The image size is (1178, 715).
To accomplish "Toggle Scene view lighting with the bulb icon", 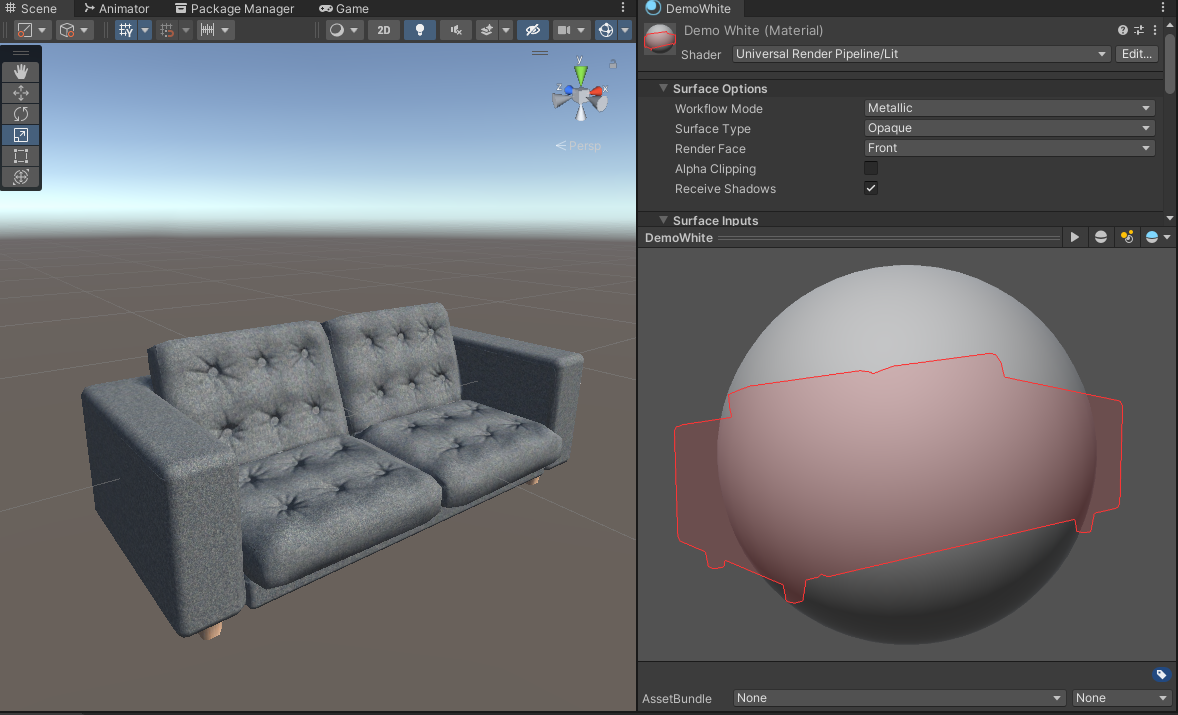I will [x=419, y=30].
